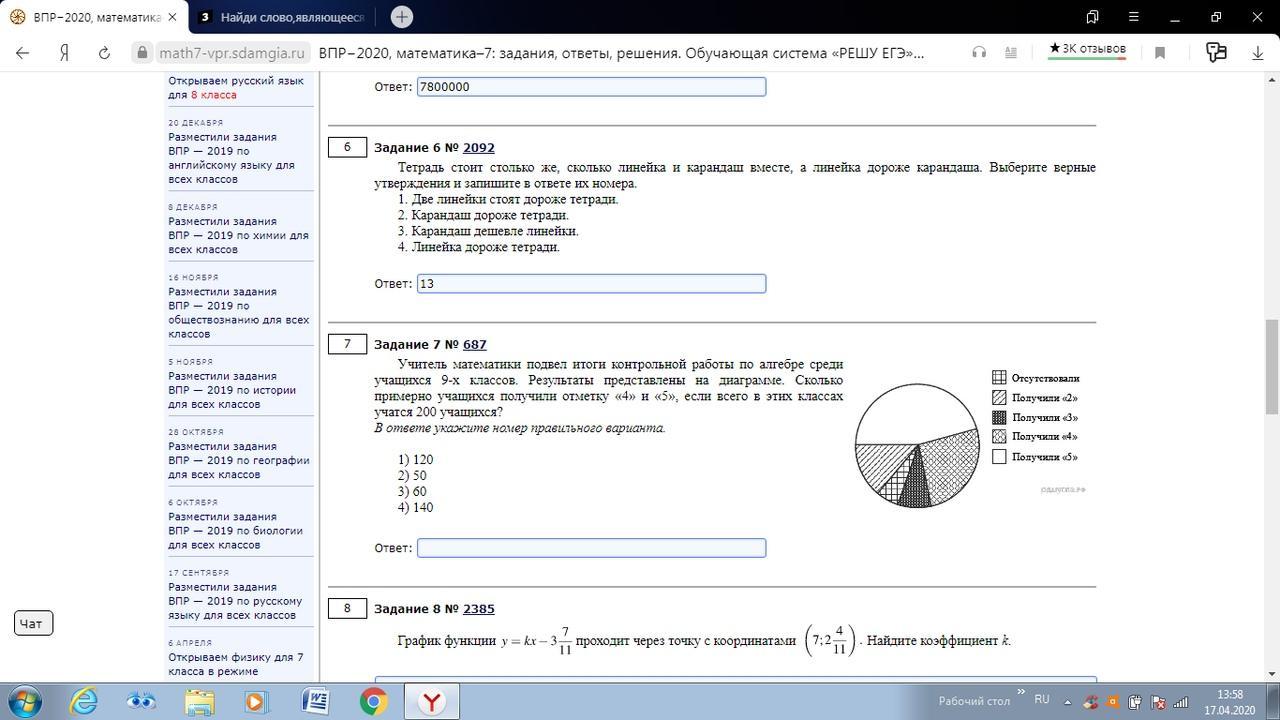Click the empty answer field for Task 7
This screenshot has width=1280, height=720.
click(591, 548)
